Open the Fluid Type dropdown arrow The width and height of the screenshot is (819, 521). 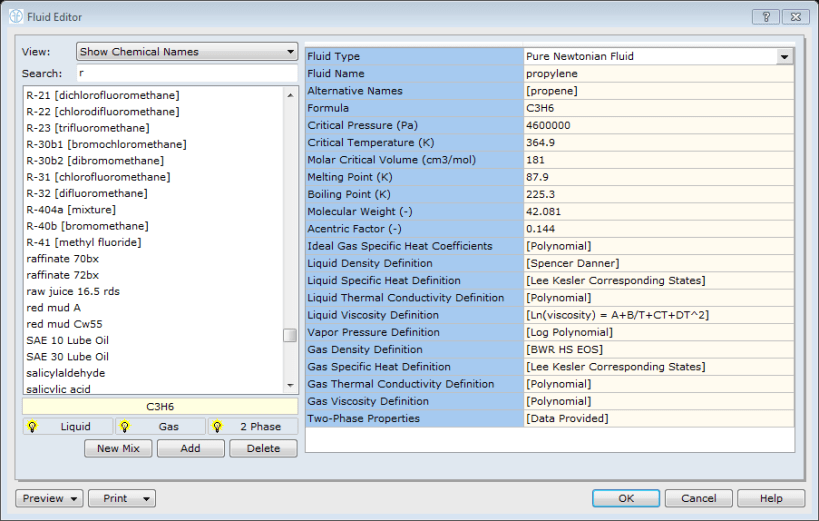click(x=784, y=56)
